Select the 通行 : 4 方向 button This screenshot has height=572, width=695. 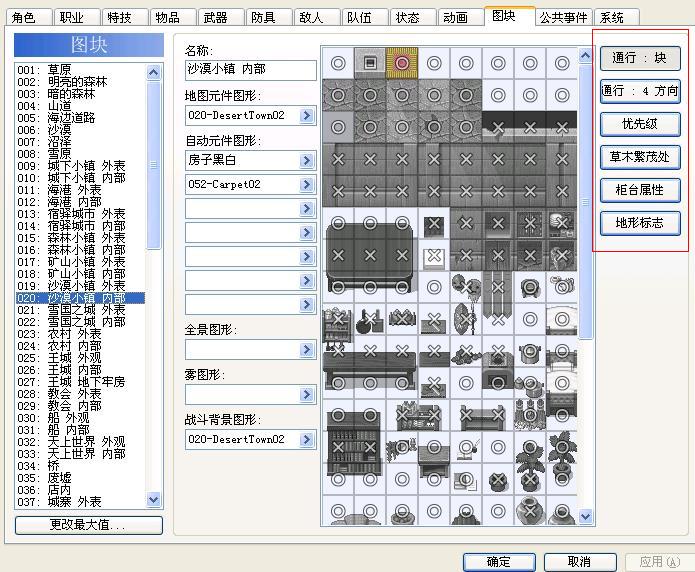click(x=640, y=91)
